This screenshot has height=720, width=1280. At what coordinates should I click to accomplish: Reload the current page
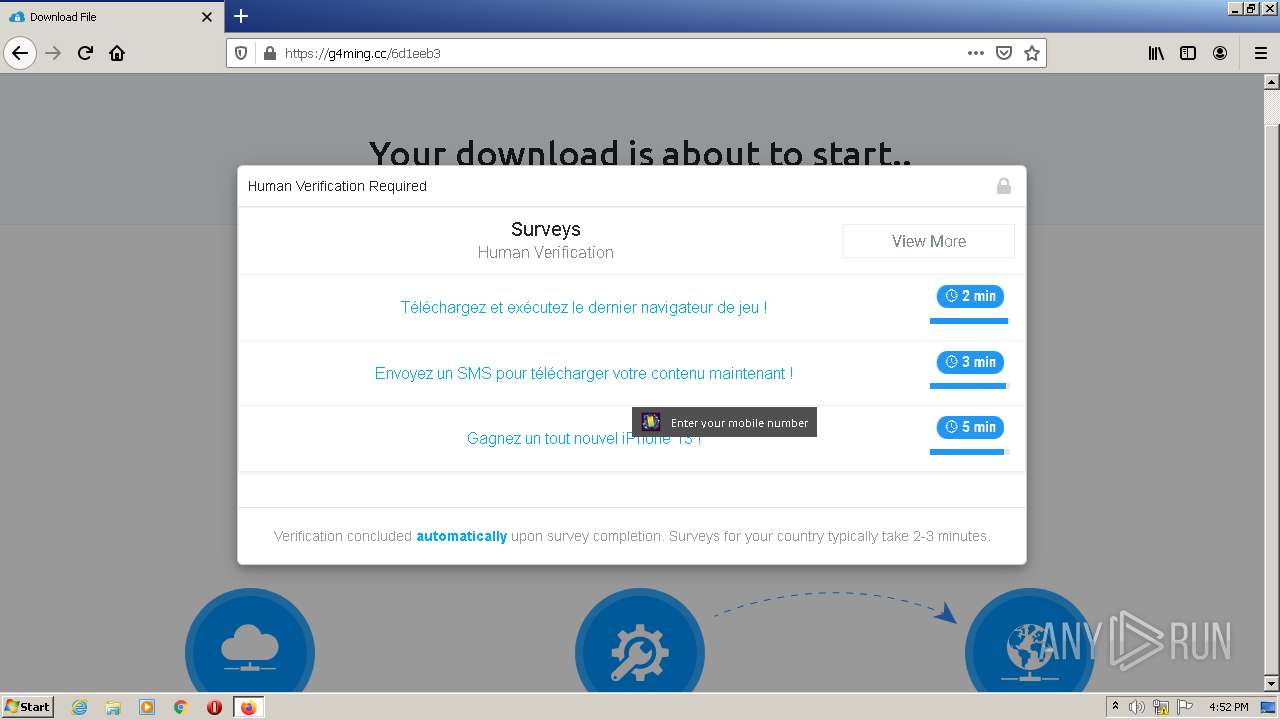pos(85,53)
